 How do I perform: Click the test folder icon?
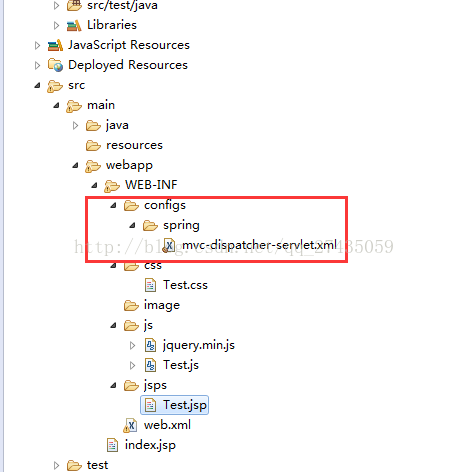click(74, 465)
